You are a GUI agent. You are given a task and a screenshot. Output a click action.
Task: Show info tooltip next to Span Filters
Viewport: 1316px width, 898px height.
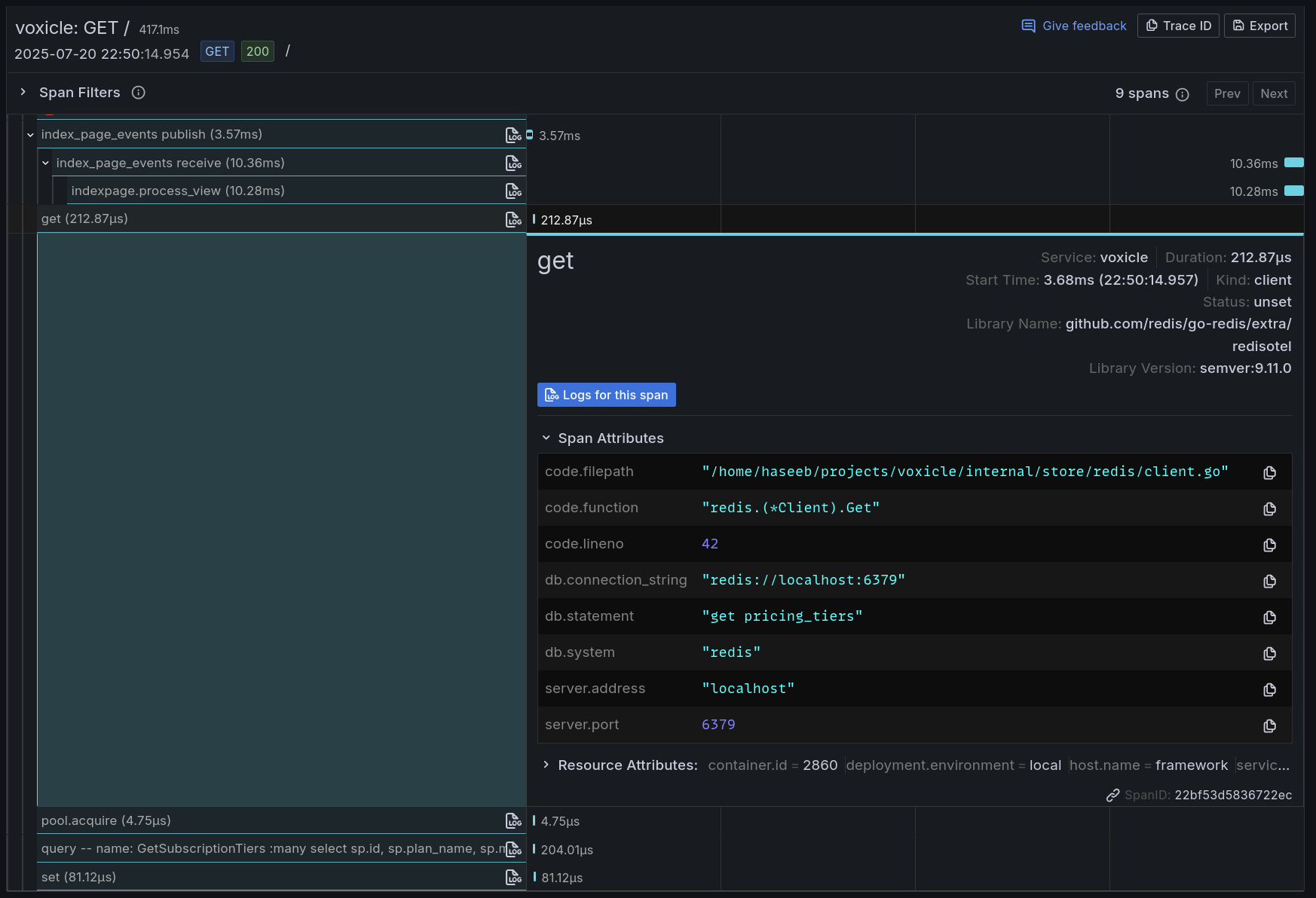[138, 93]
